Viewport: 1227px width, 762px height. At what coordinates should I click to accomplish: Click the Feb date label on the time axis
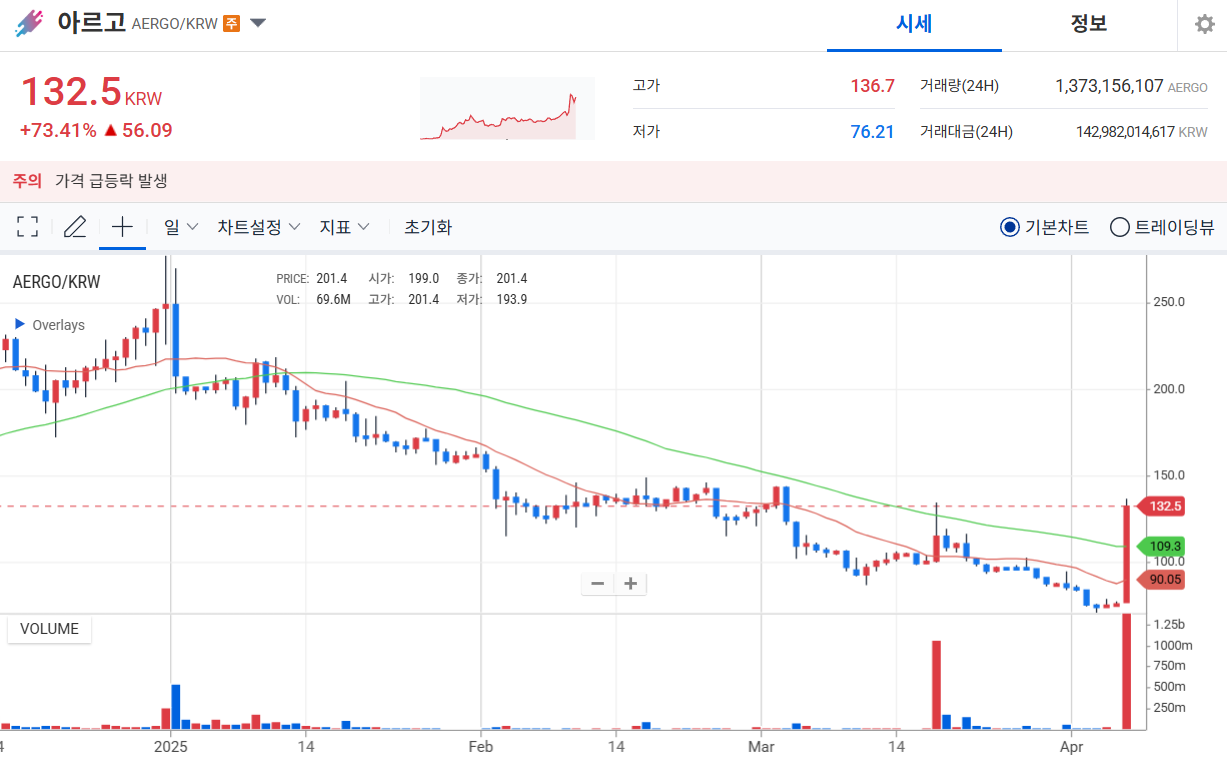(481, 746)
